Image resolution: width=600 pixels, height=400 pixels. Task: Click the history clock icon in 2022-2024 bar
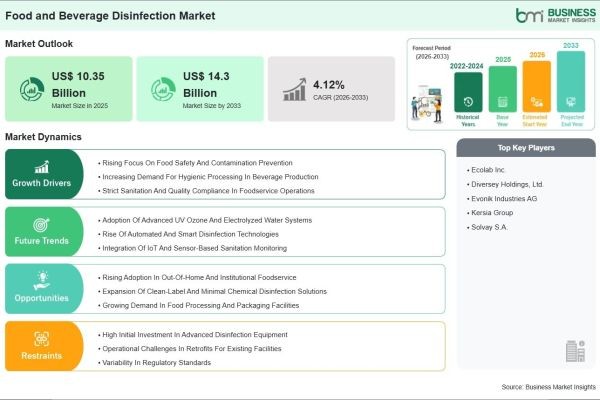click(468, 102)
